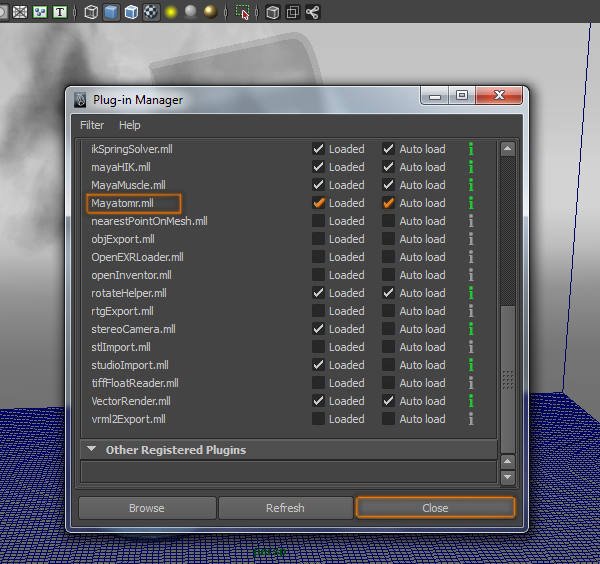The width and height of the screenshot is (600, 564).
Task: Disable Auto load for VectorRender.mll
Action: click(x=388, y=401)
